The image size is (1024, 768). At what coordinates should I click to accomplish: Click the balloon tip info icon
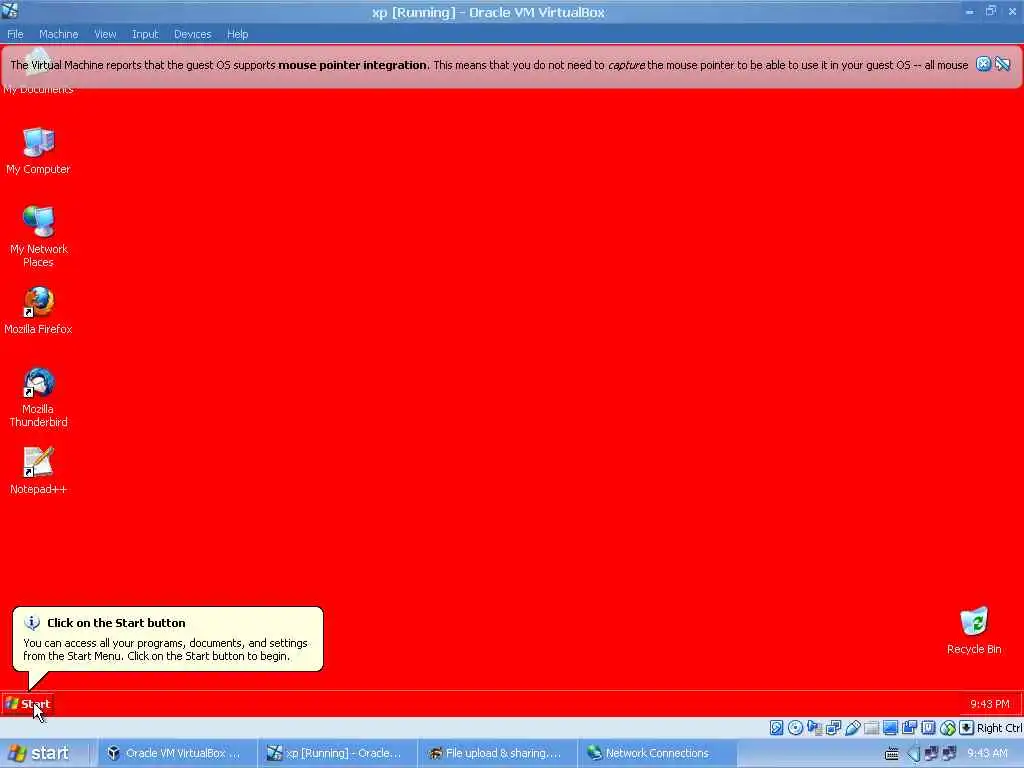click(x=32, y=623)
